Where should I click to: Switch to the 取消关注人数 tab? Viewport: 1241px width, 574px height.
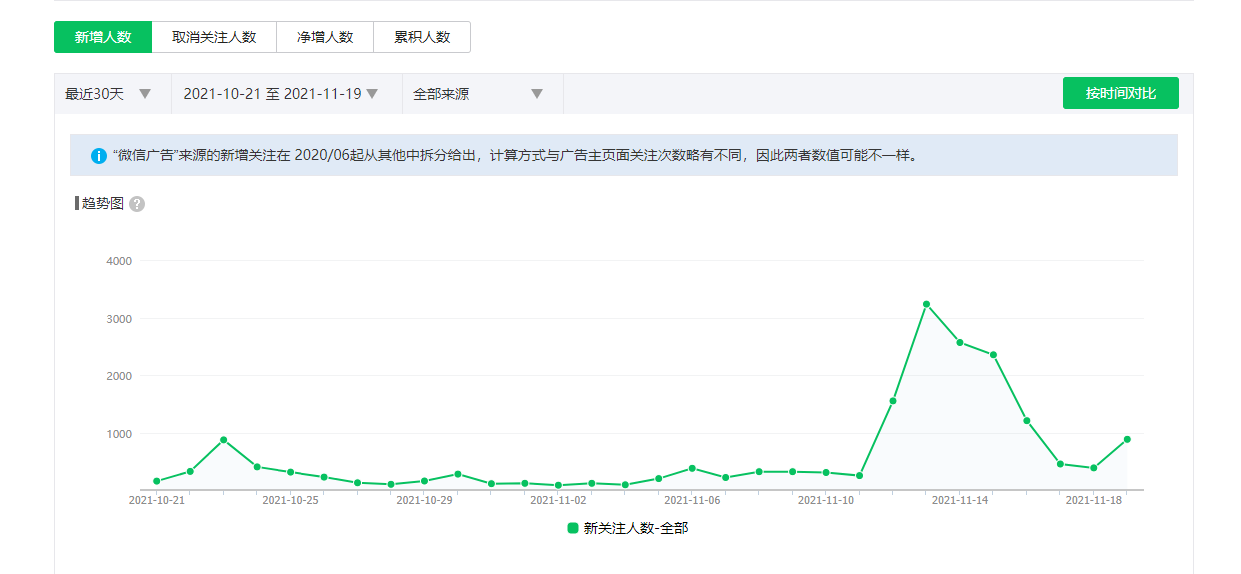[x=214, y=37]
